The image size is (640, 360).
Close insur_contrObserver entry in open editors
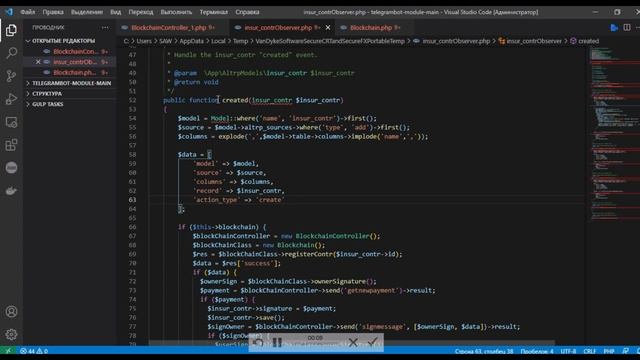click(x=38, y=62)
